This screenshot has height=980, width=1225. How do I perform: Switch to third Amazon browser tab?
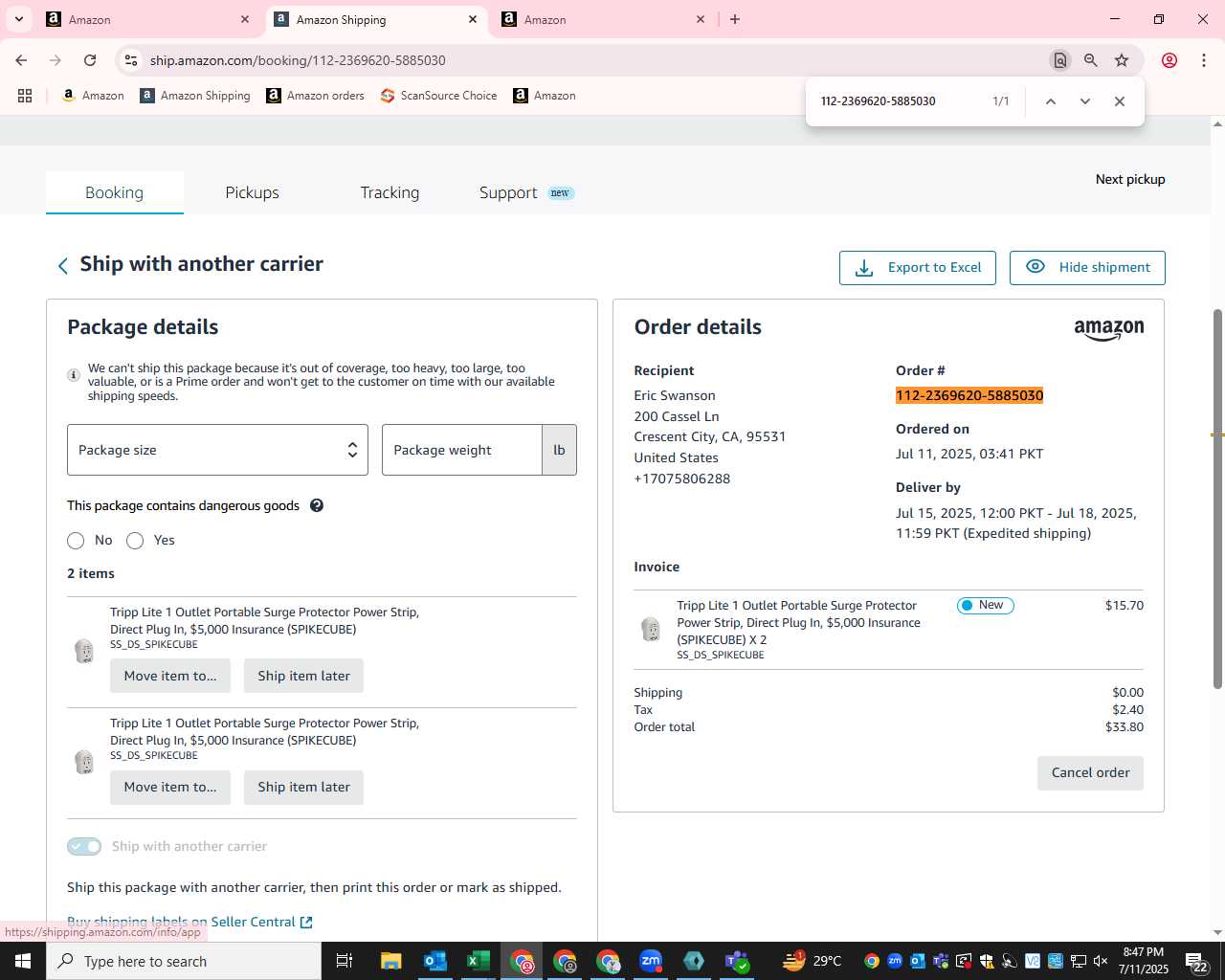603,19
